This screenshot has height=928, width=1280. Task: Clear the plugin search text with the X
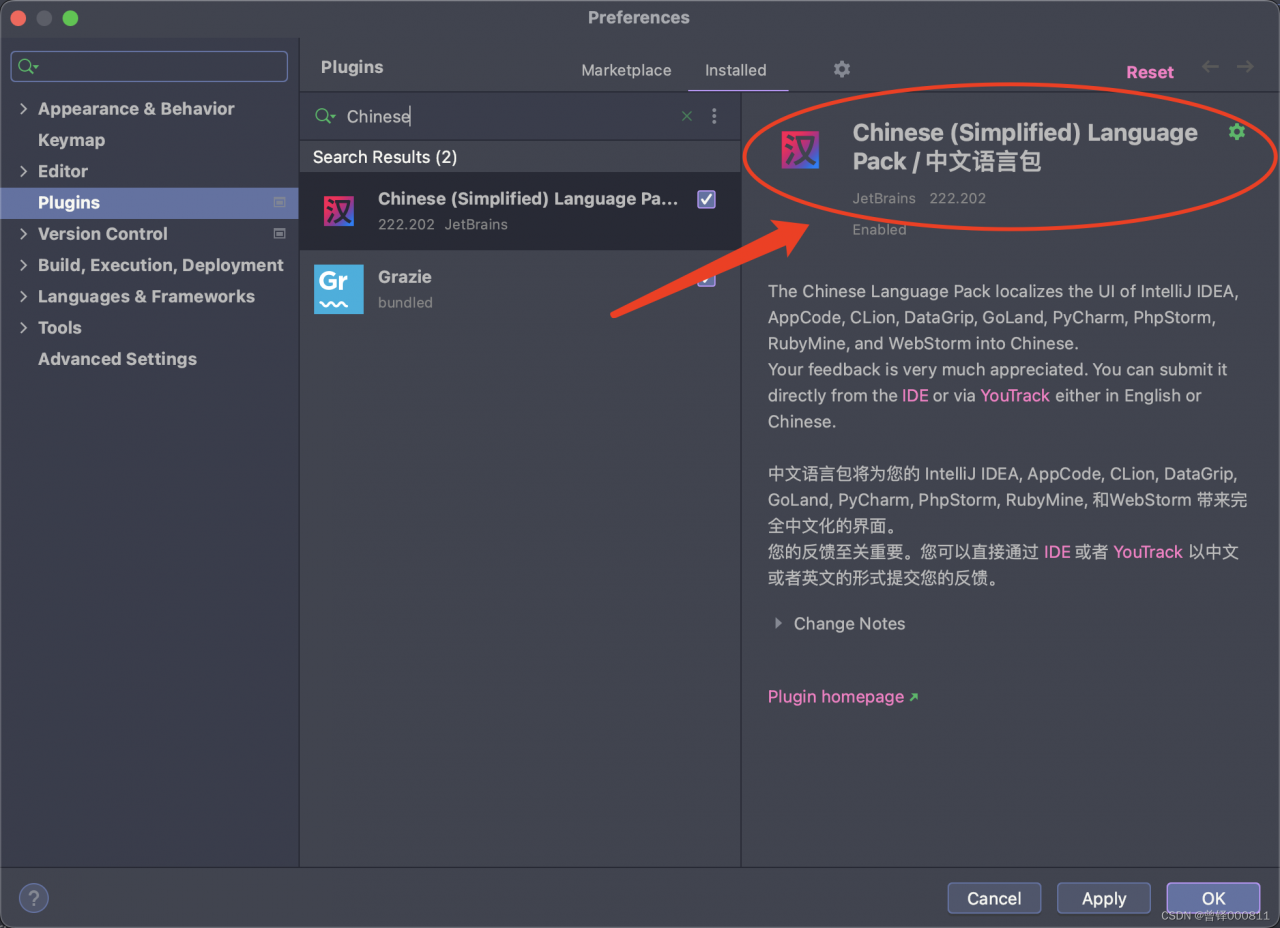click(x=687, y=116)
